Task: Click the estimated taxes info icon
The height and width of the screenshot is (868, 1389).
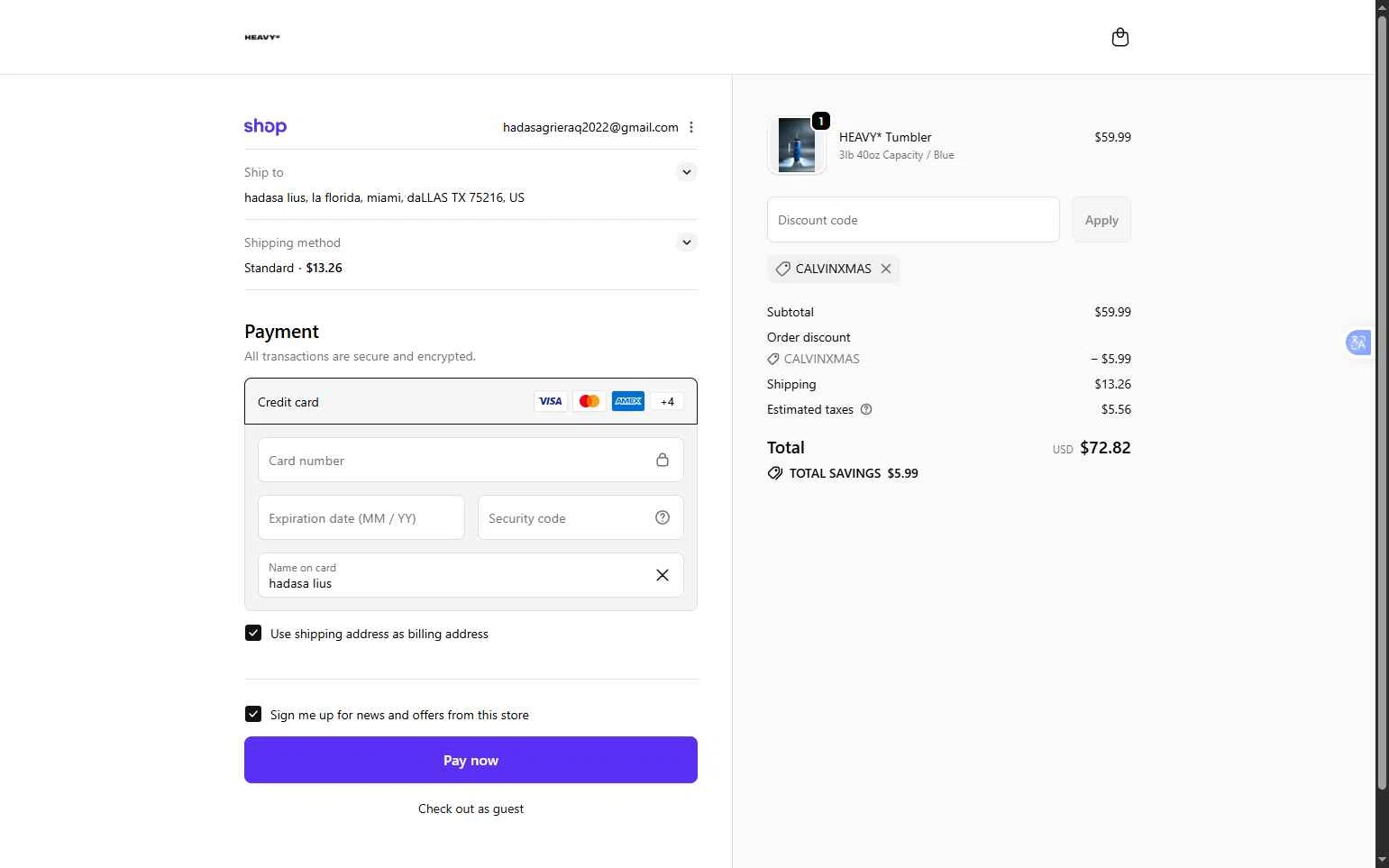Action: [866, 409]
